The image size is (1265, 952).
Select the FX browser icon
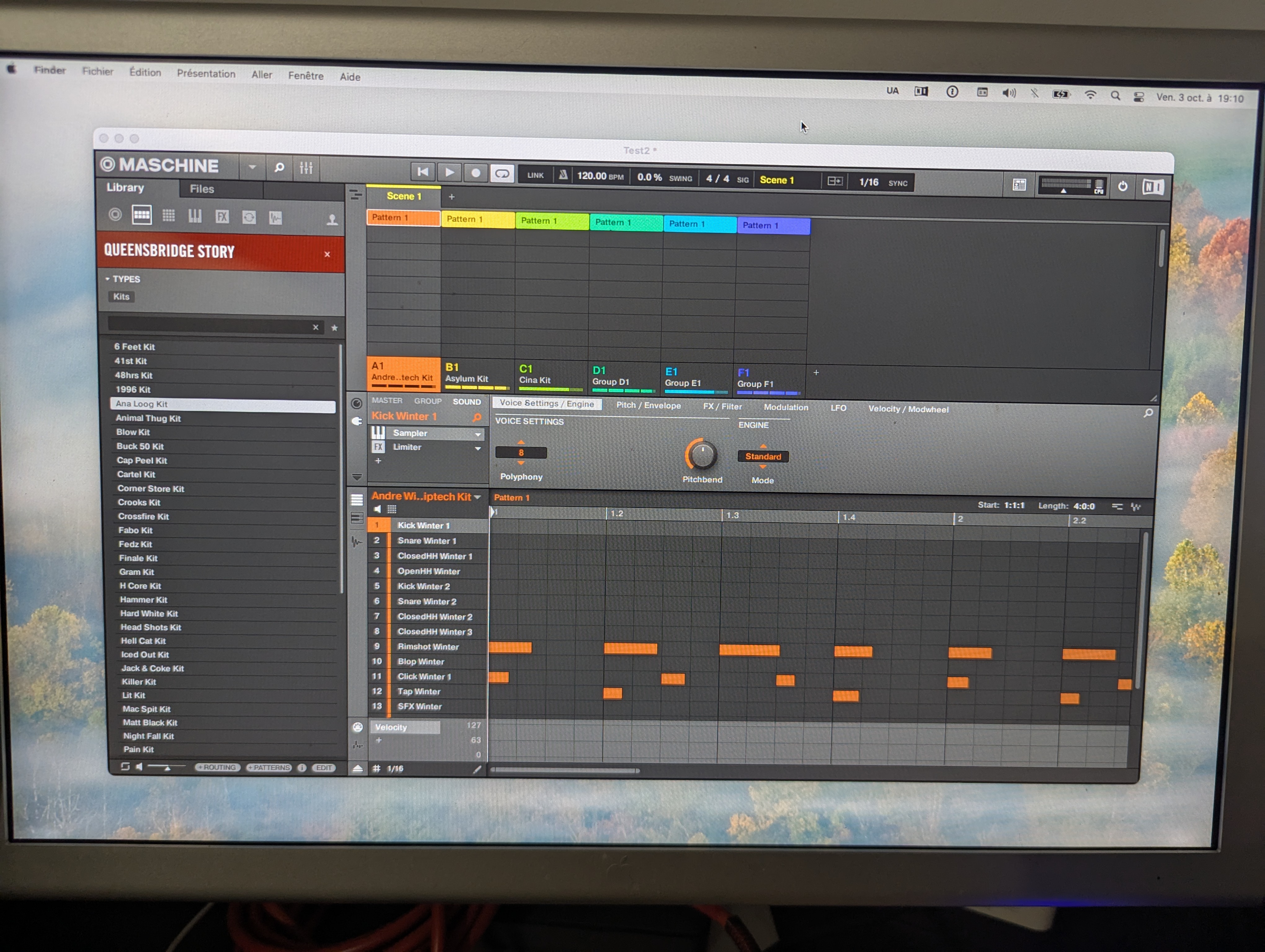click(222, 217)
